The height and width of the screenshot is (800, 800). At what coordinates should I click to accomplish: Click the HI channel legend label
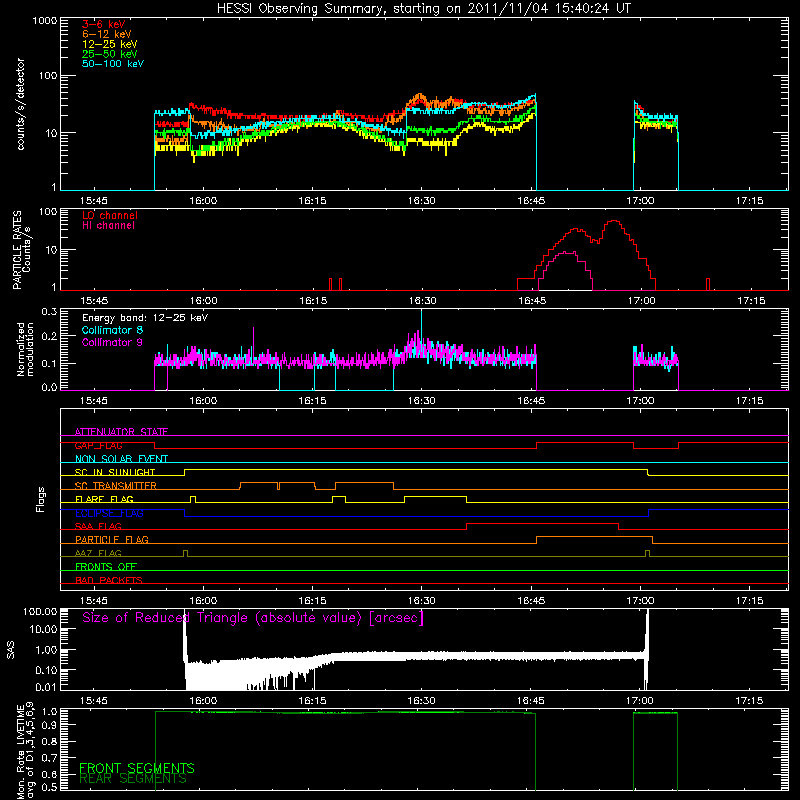[108, 226]
